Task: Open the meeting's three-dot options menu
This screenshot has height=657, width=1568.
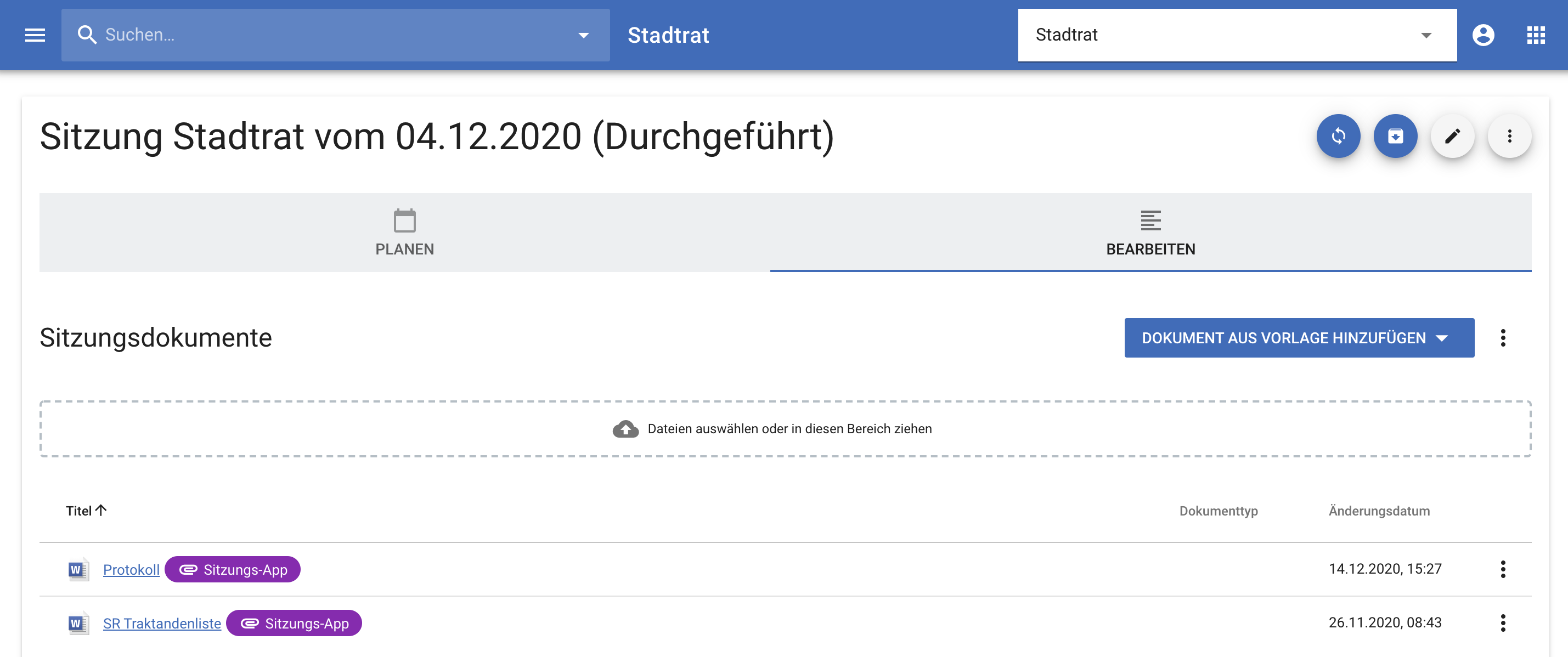Action: point(1509,136)
